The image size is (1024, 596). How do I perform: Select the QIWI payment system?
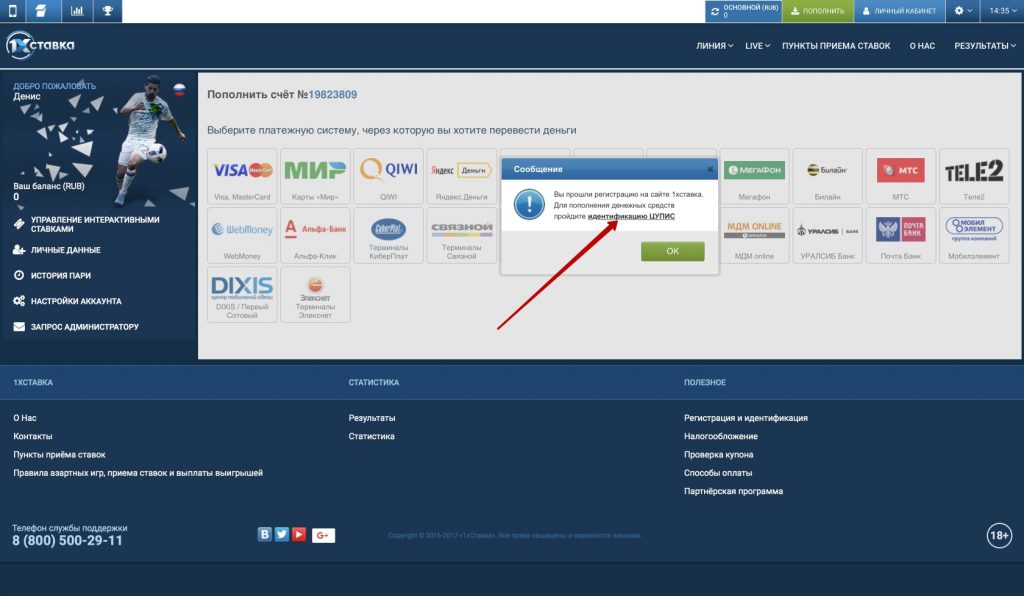[388, 176]
